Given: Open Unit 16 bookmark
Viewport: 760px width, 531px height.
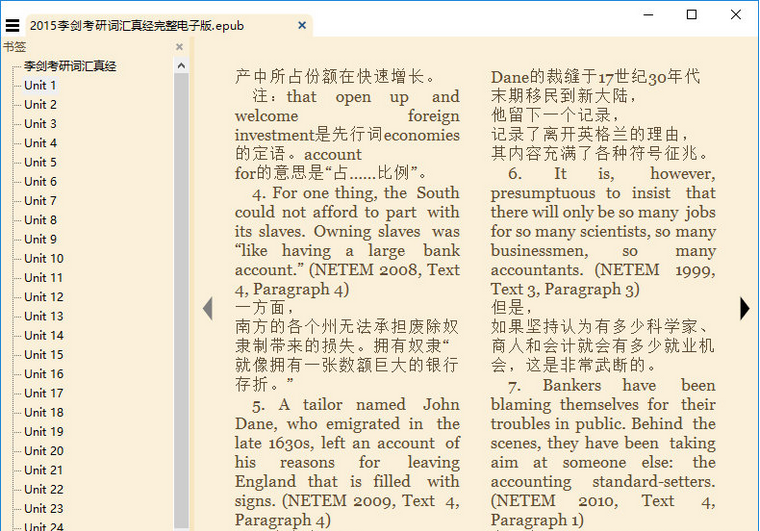Looking at the screenshot, I should [44, 374].
